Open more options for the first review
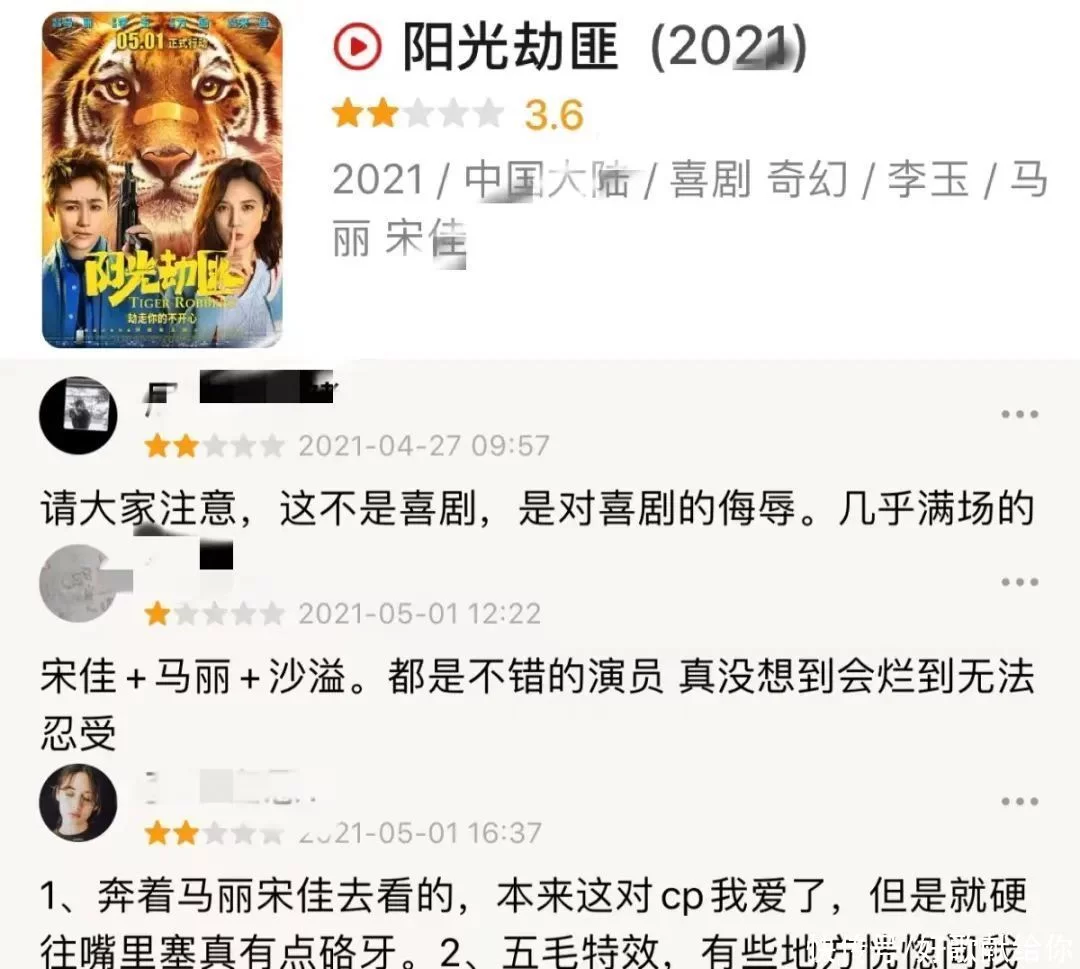This screenshot has width=1080, height=969. [x=1019, y=415]
